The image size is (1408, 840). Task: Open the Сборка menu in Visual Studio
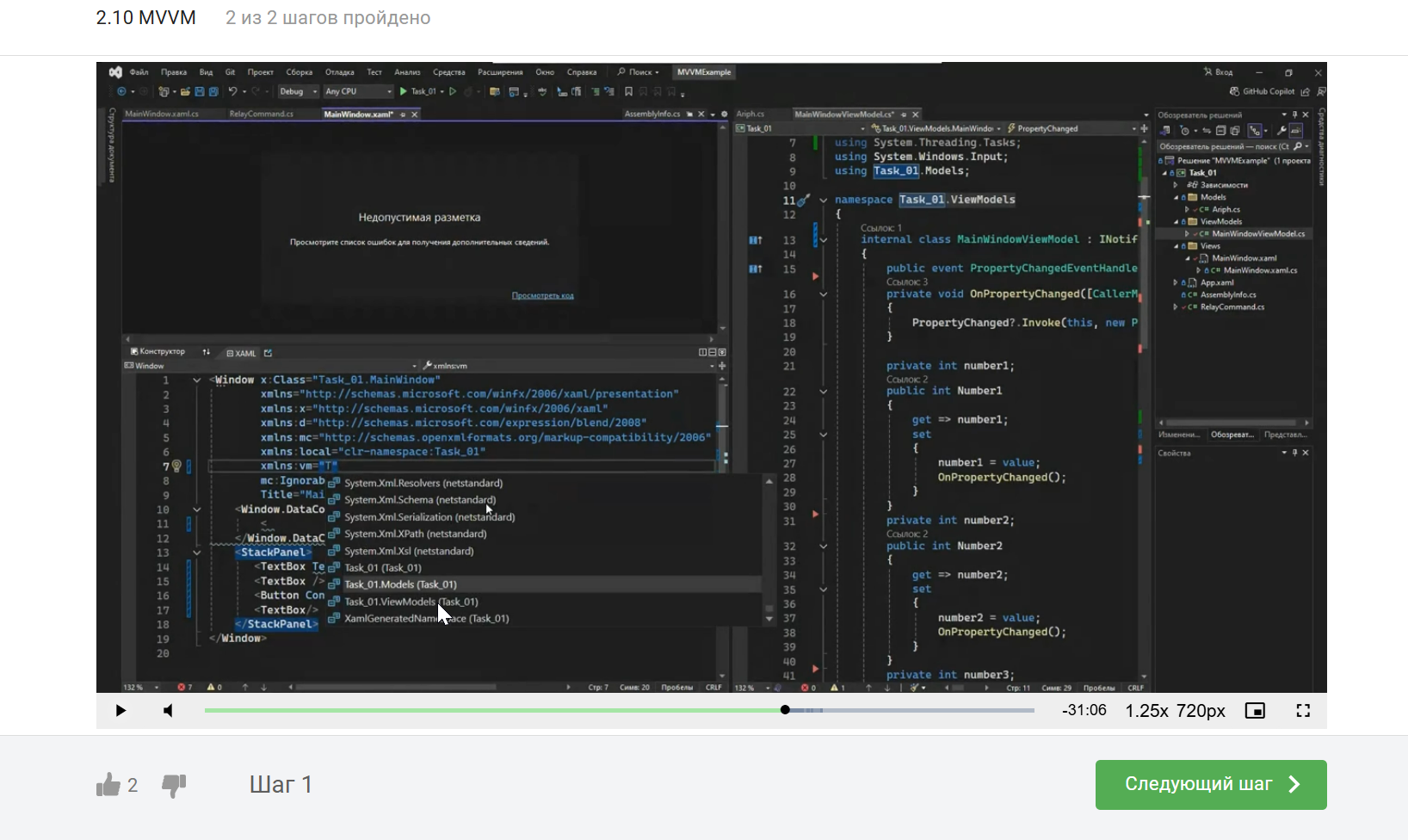click(299, 72)
